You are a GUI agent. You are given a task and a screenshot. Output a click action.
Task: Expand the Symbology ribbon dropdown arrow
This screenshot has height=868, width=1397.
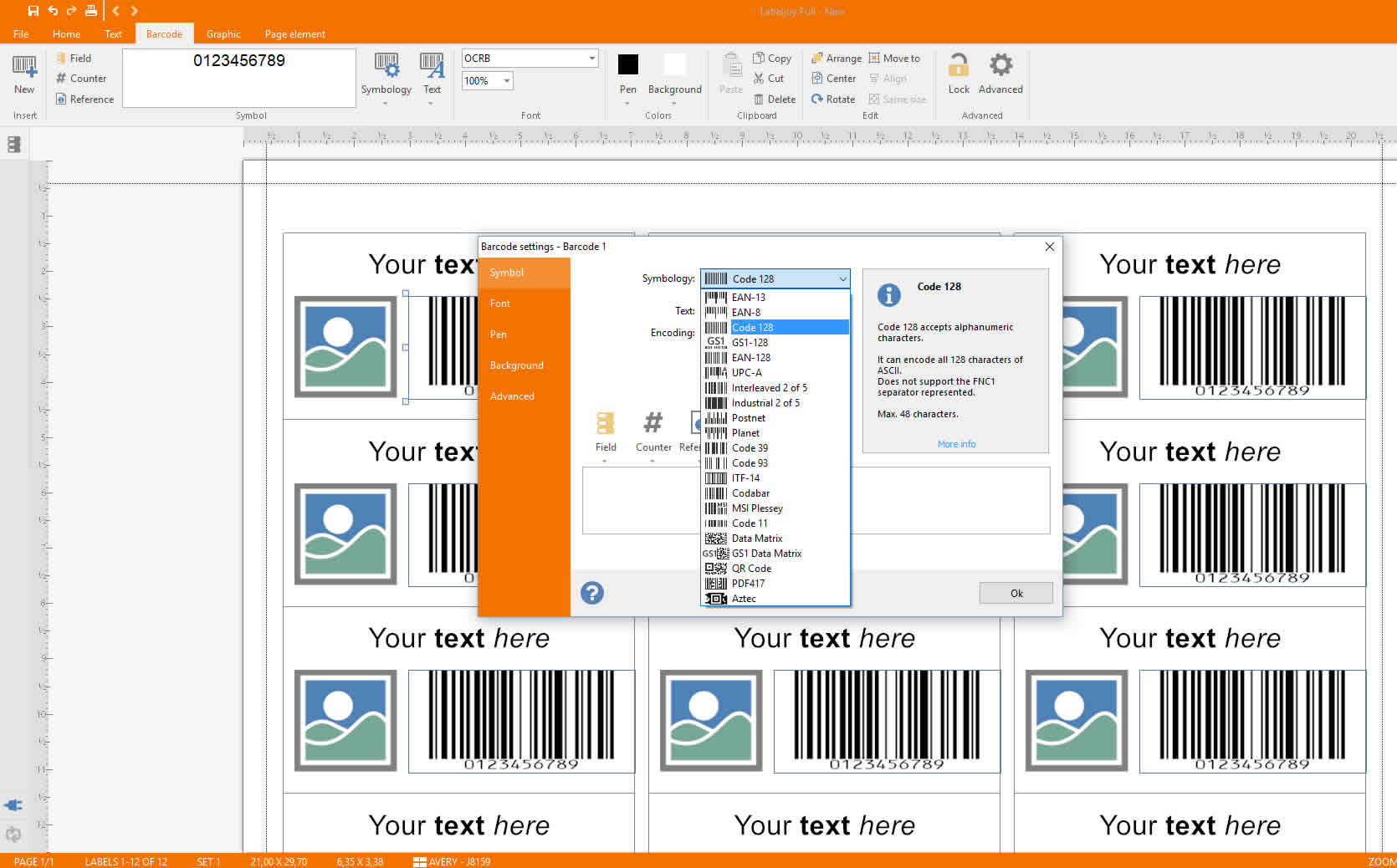click(x=386, y=103)
